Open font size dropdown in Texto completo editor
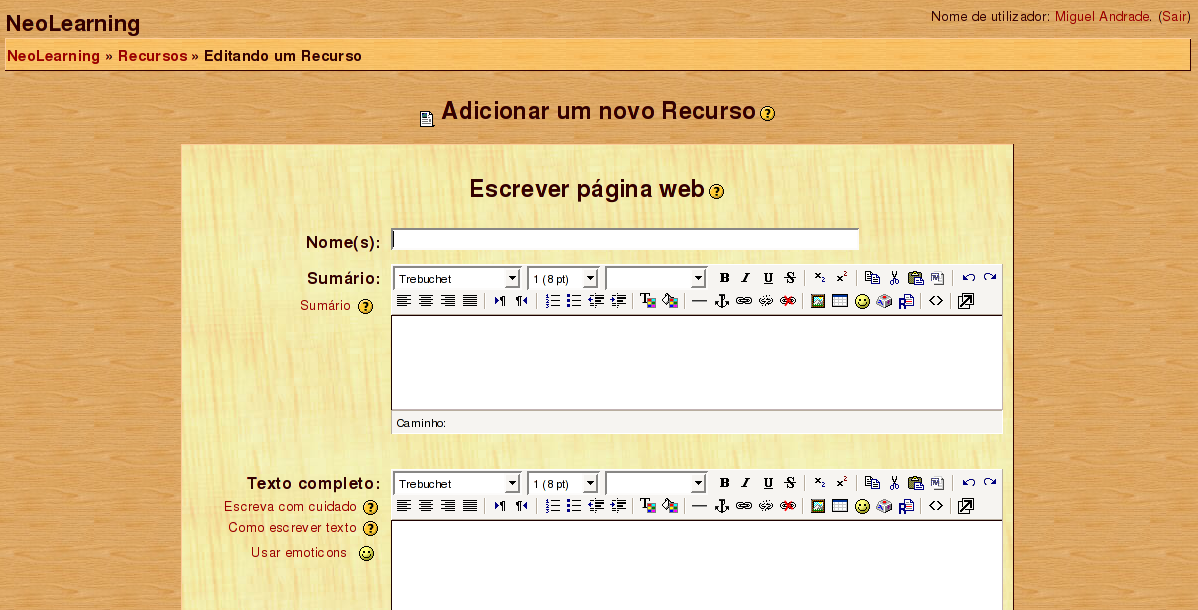This screenshot has height=610, width=1198. click(x=563, y=483)
